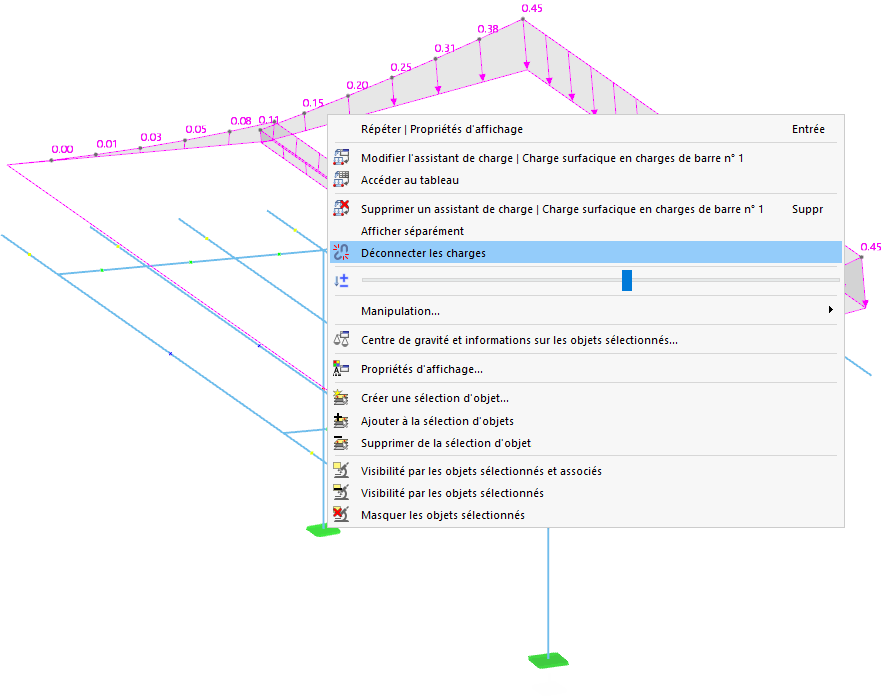This screenshot has height=696, width=881.
Task: Open the Manipulation submenu
Action: (x=586, y=311)
